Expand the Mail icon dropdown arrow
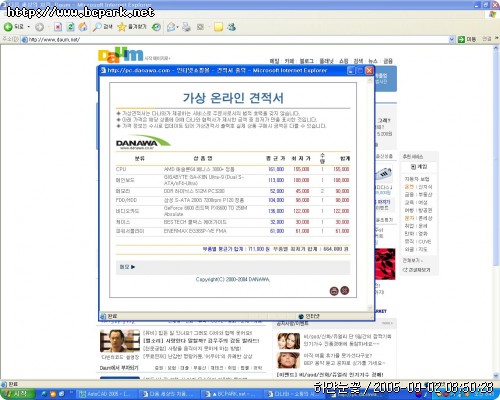Screen dimensions: 500x400 [178, 27]
